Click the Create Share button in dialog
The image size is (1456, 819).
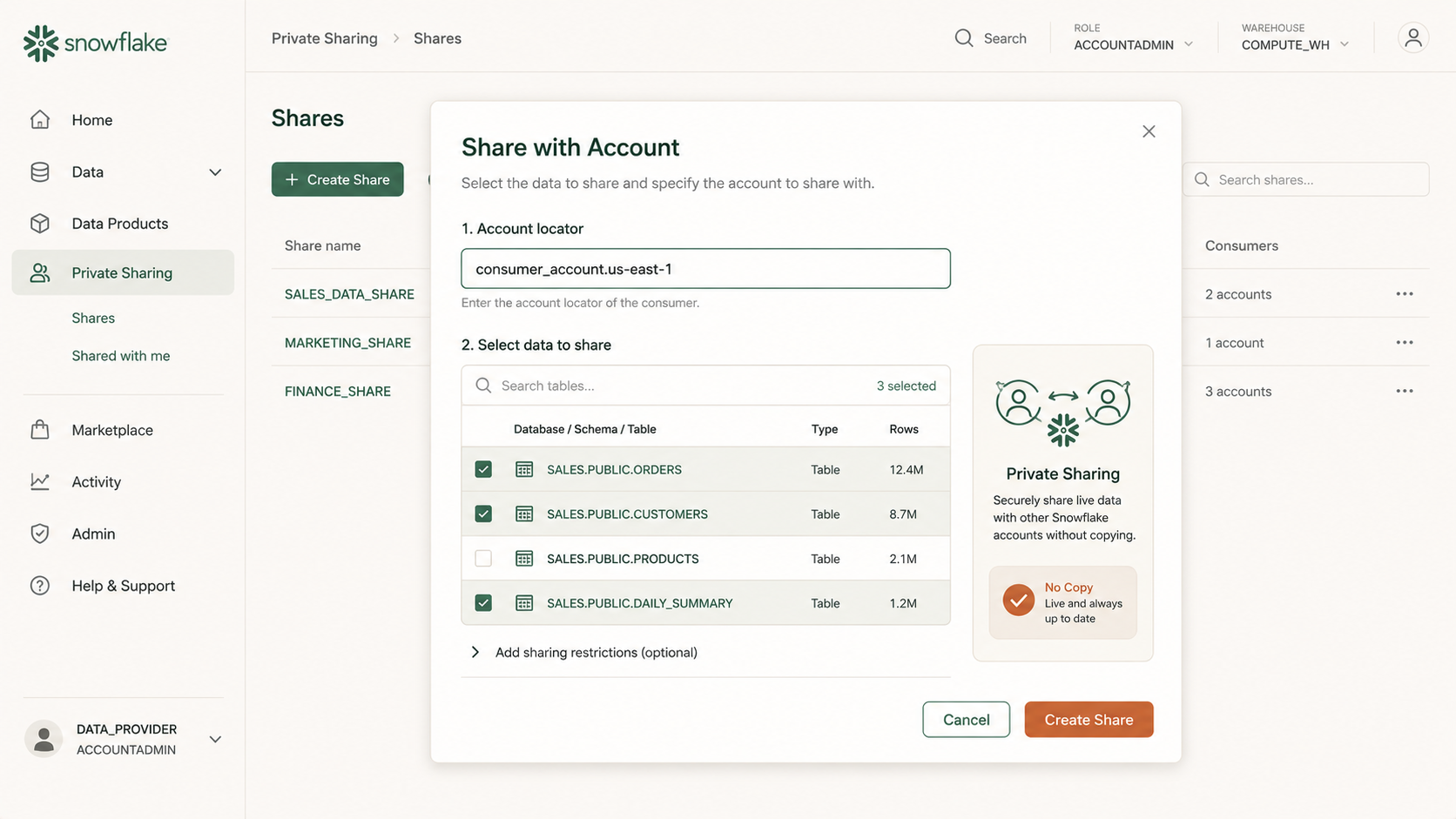pos(1089,720)
